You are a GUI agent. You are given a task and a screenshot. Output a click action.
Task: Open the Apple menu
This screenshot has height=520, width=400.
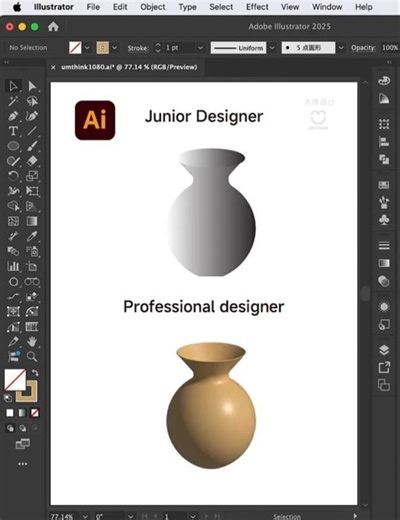click(17, 7)
